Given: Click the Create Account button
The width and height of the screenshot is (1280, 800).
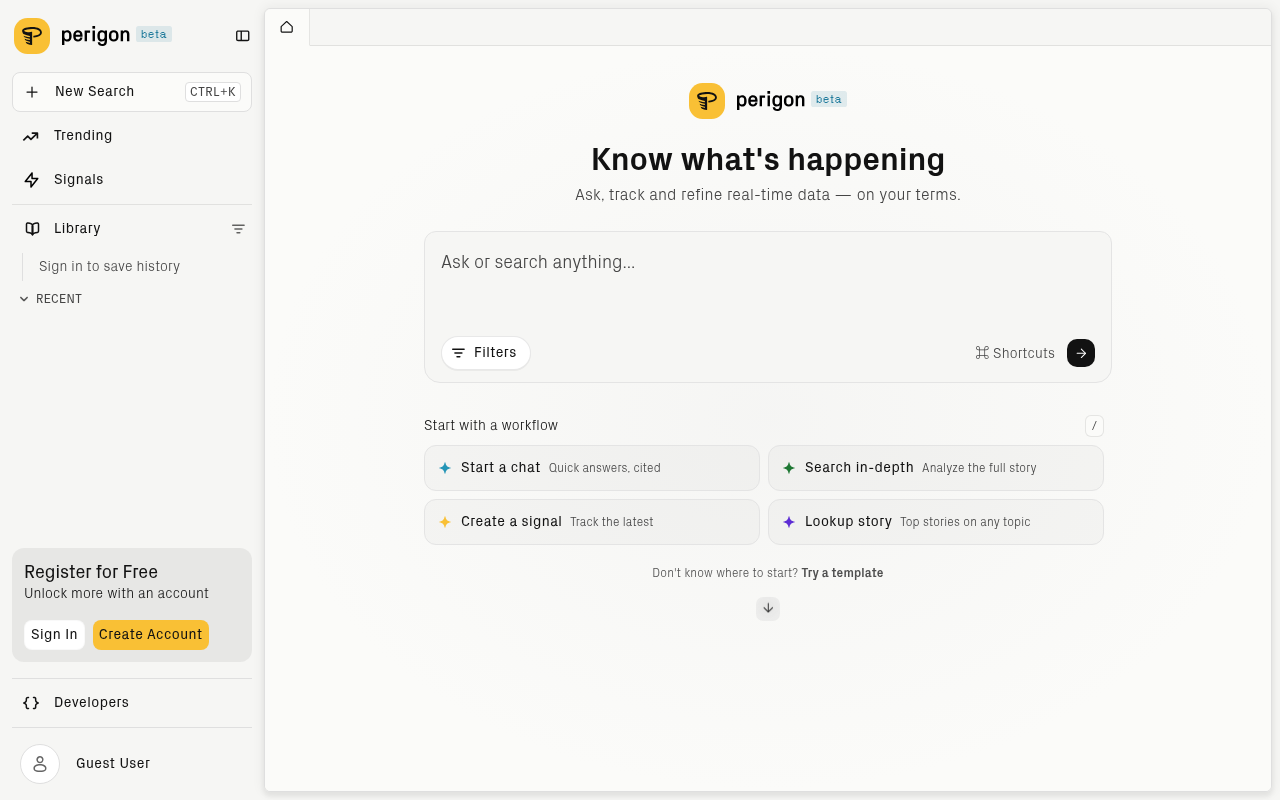Looking at the screenshot, I should tap(150, 634).
